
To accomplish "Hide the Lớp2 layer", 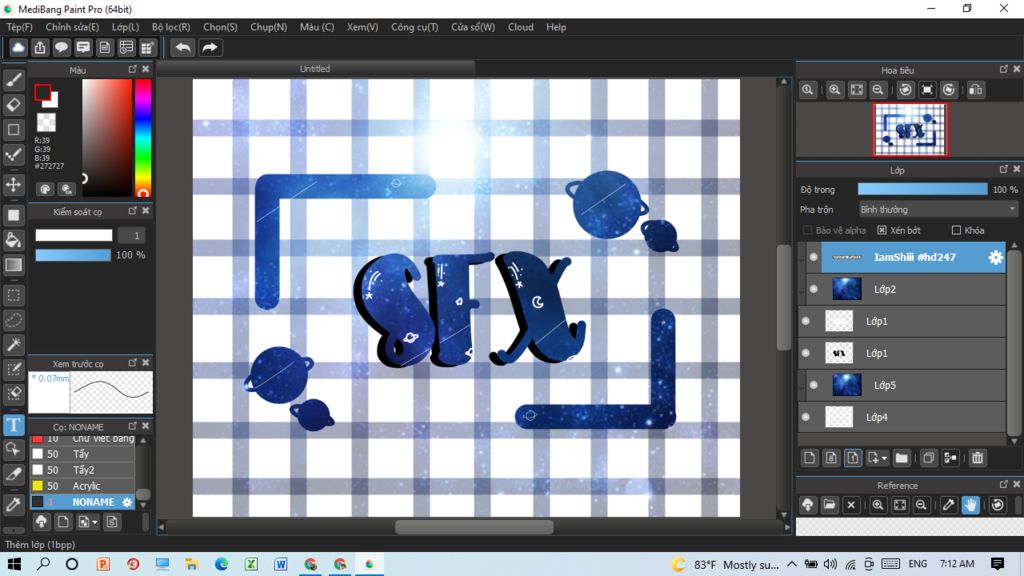I will pos(814,289).
